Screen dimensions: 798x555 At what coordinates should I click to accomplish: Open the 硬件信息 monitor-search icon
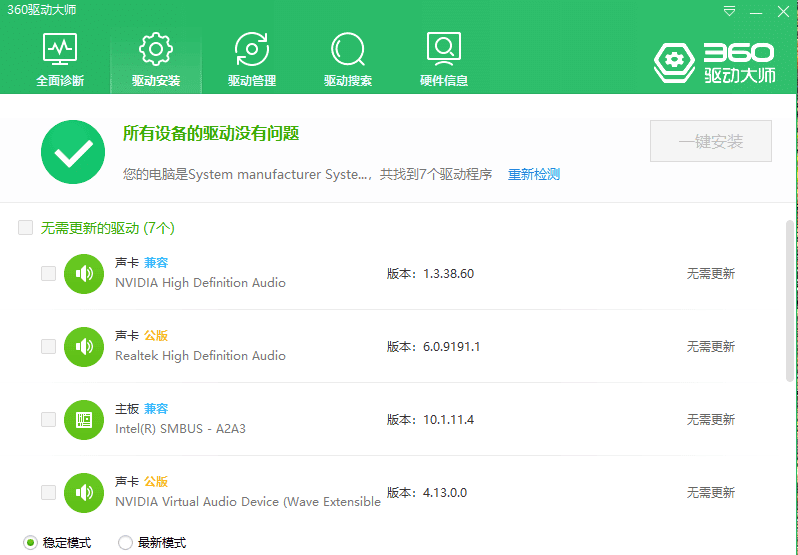click(444, 49)
